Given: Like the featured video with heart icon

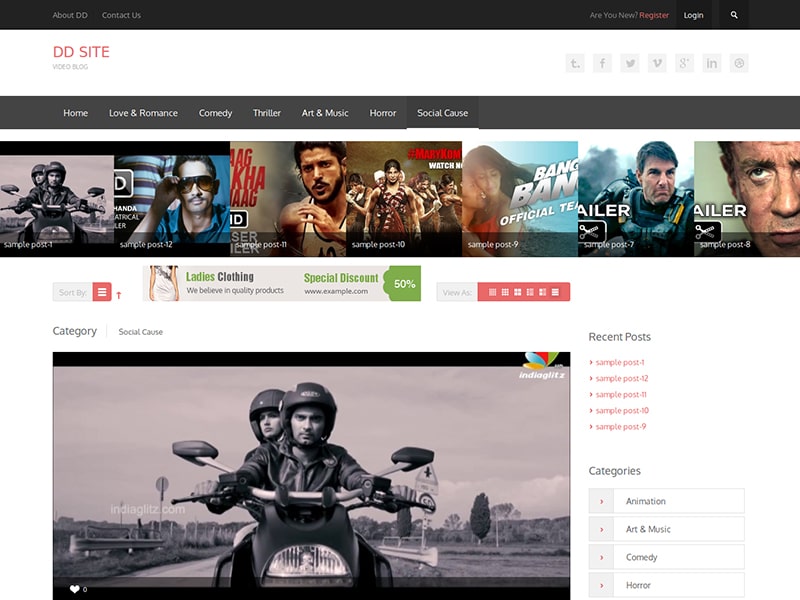Looking at the screenshot, I should [x=74, y=589].
